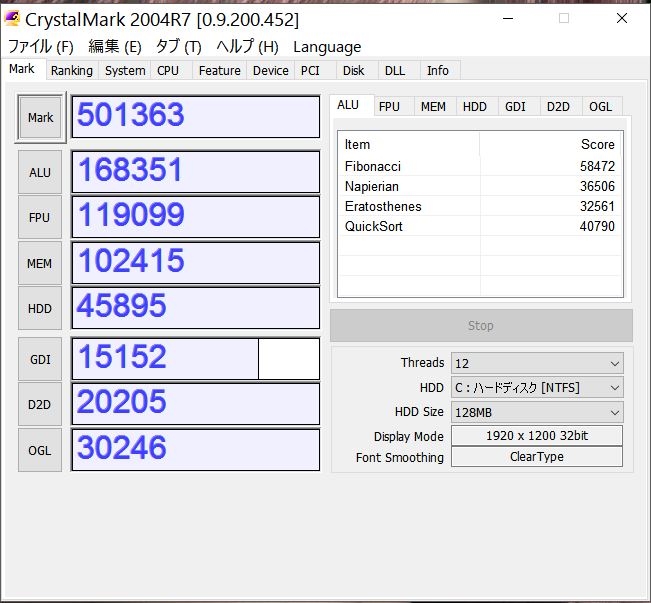Viewport: 651px width, 603px height.
Task: Click the HDD score 45895
Action: point(196,308)
